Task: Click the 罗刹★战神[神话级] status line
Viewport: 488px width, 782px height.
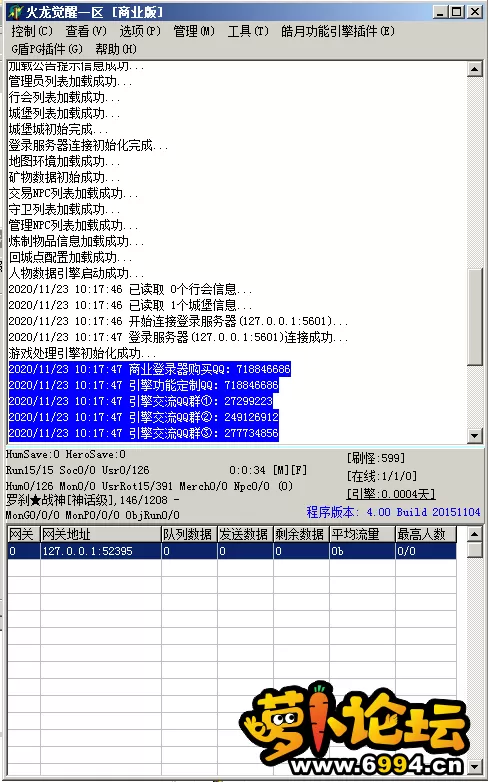Action: (x=93, y=500)
